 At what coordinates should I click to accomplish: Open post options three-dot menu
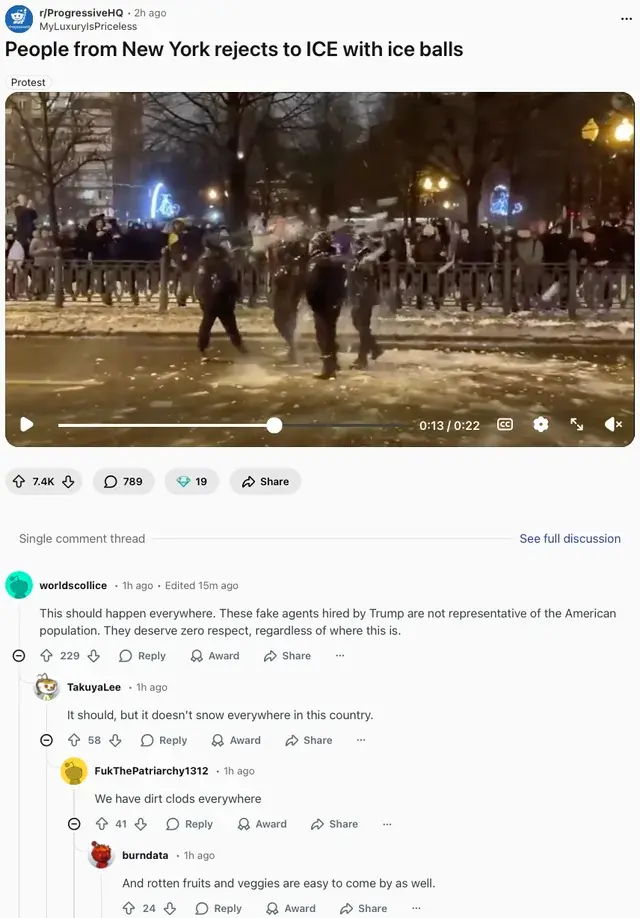[x=626, y=19]
